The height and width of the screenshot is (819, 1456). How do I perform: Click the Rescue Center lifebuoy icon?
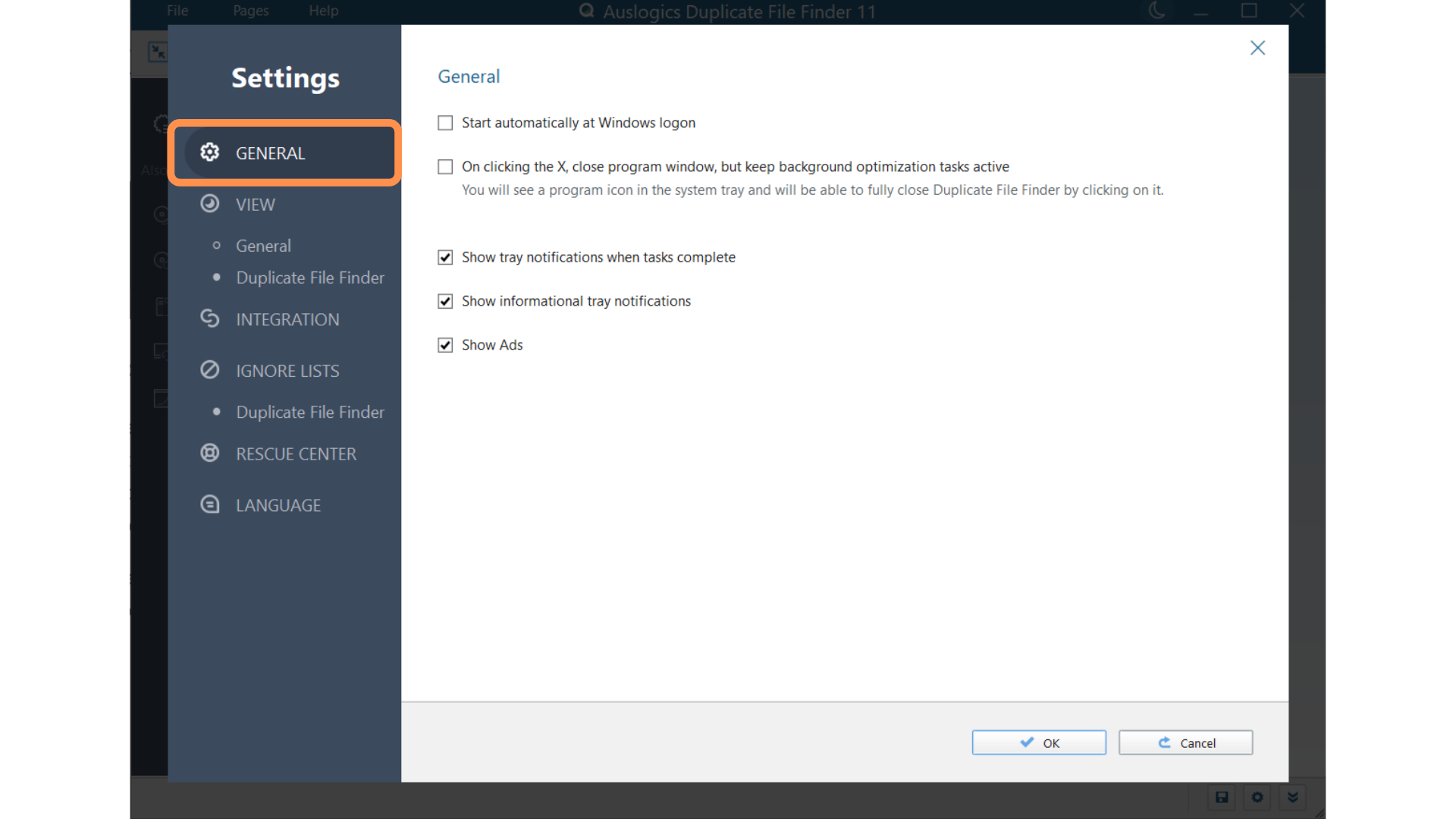click(210, 453)
